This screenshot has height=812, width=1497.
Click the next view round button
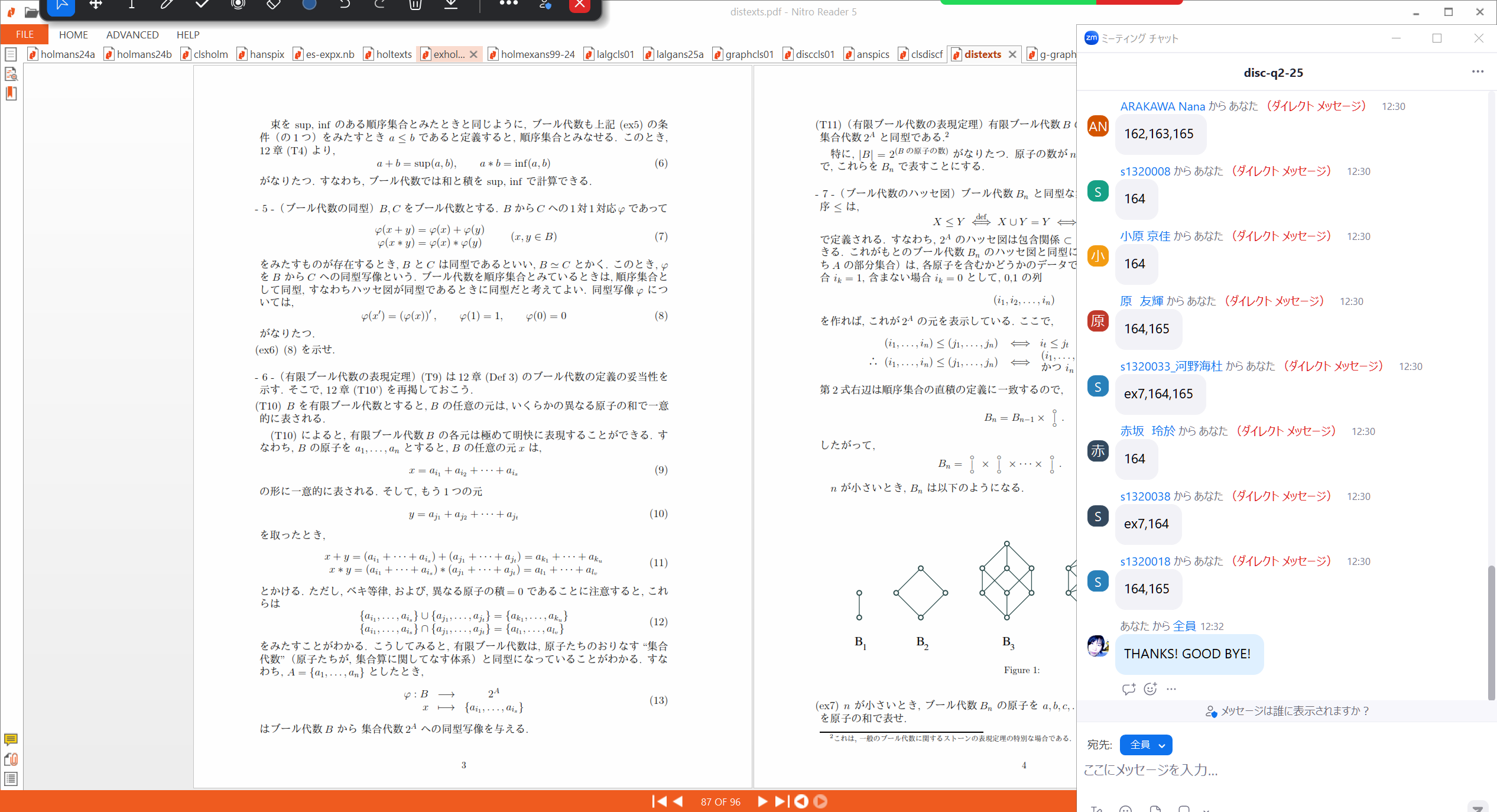click(x=820, y=801)
